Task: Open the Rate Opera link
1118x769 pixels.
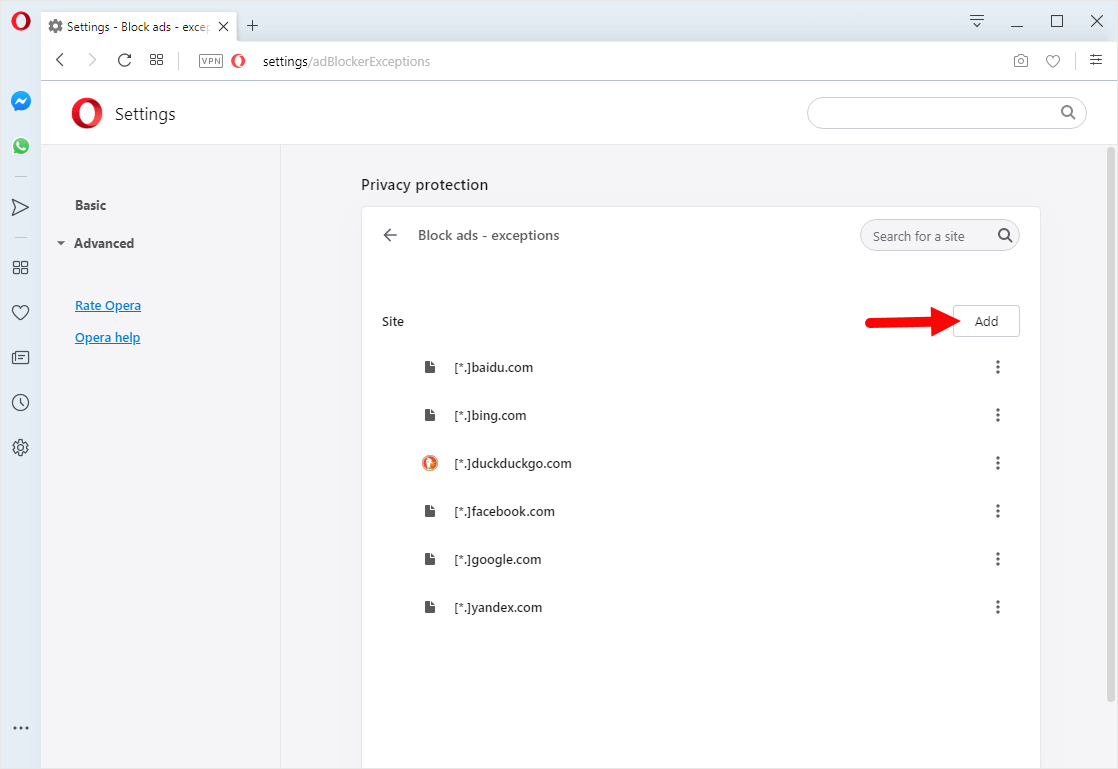Action: tap(108, 305)
